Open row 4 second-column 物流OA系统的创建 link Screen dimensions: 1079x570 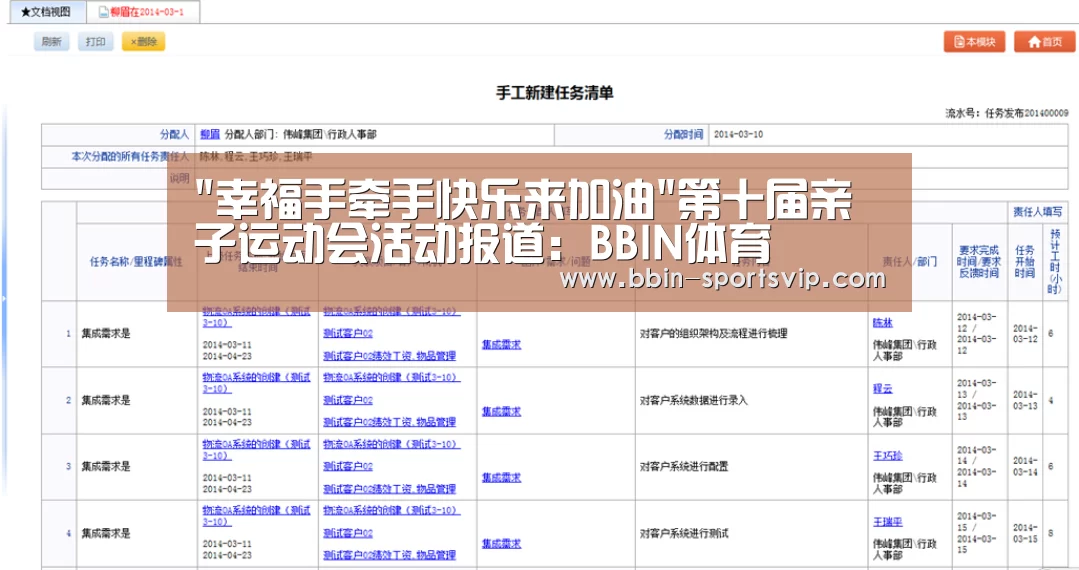pyautogui.click(x=256, y=516)
